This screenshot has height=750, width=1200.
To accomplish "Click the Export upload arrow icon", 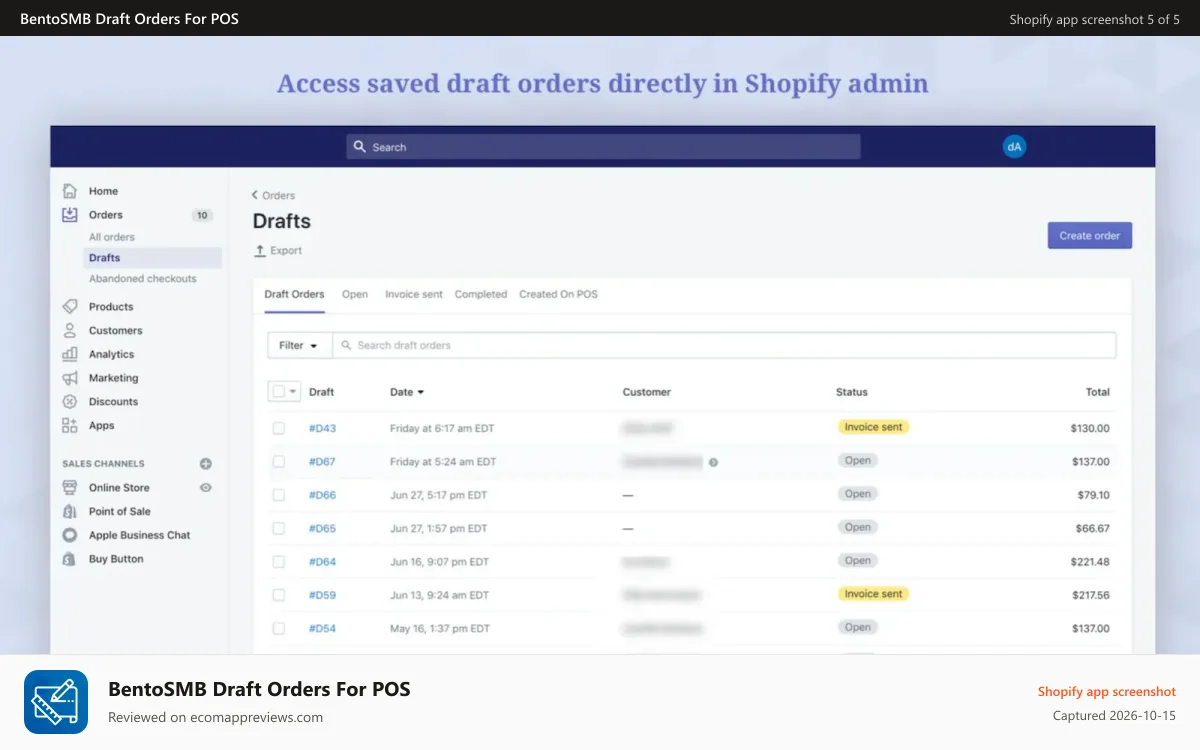I will coord(260,251).
